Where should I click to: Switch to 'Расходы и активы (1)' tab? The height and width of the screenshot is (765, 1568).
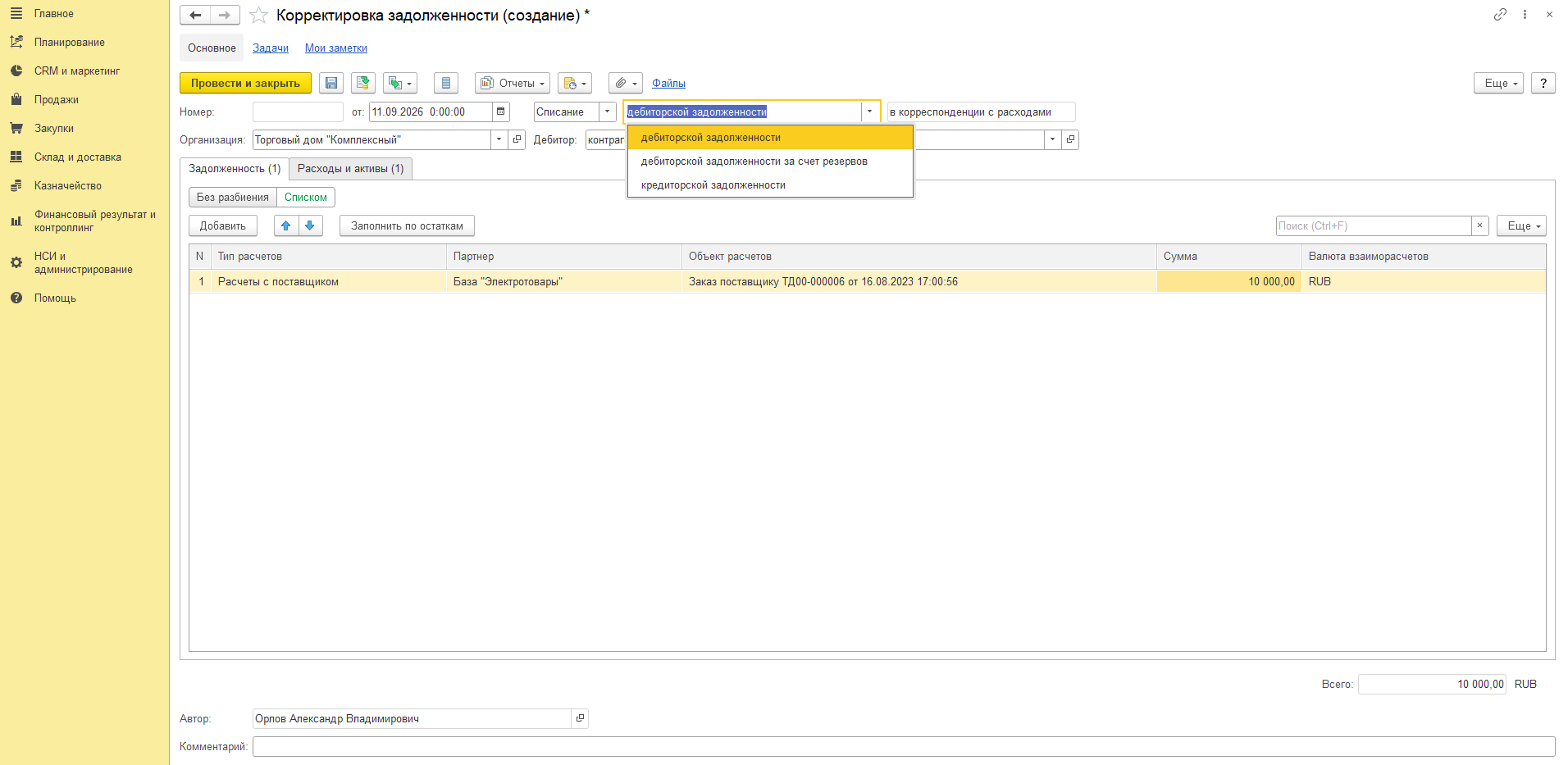[351, 168]
